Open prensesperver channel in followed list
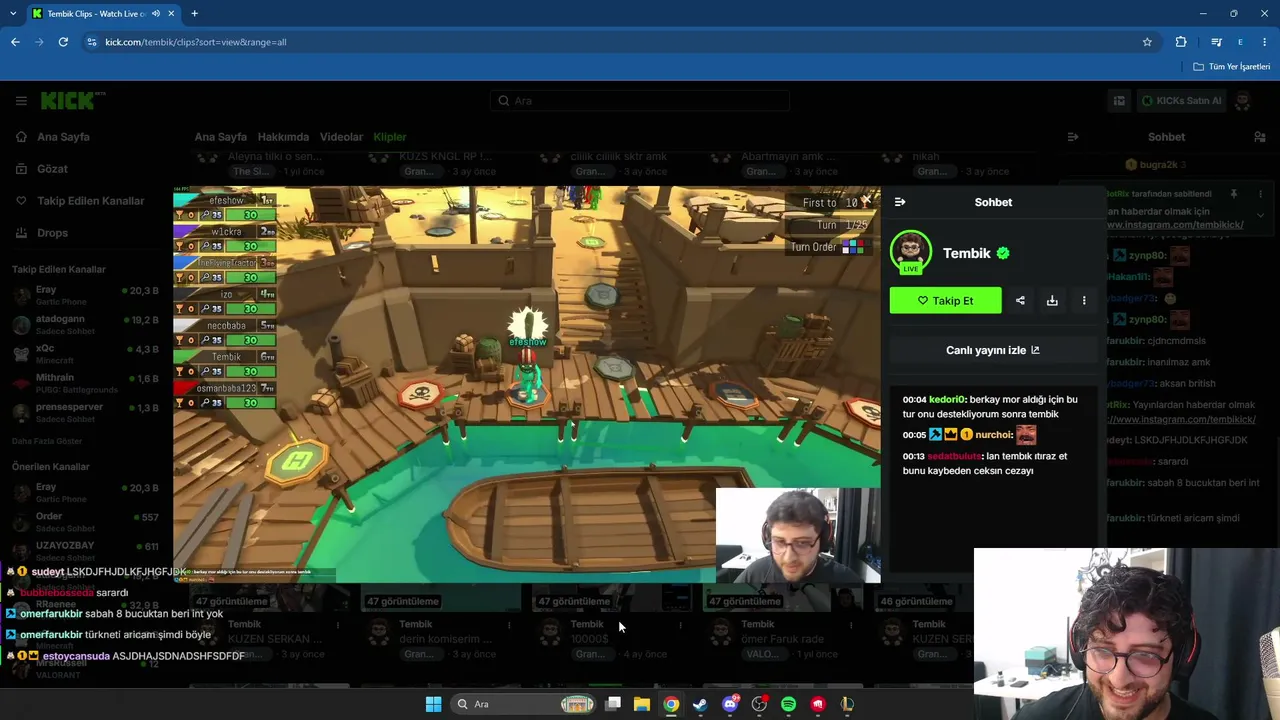This screenshot has height=720, width=1280. 86,411
